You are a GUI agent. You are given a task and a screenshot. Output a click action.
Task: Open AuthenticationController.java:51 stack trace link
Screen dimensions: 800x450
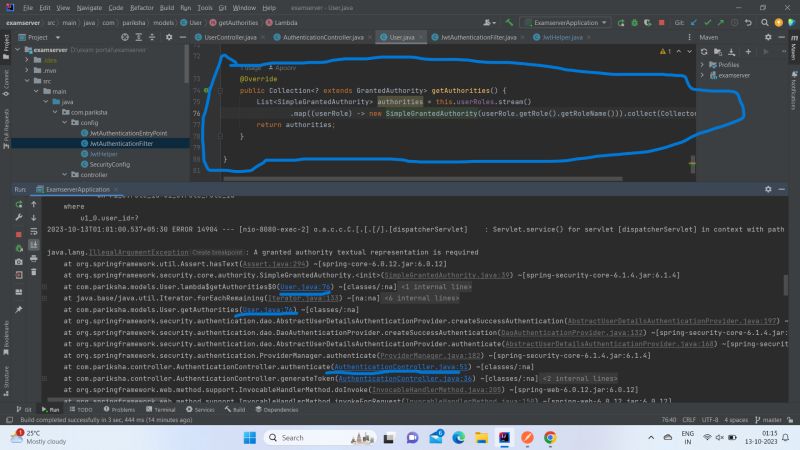[401, 367]
